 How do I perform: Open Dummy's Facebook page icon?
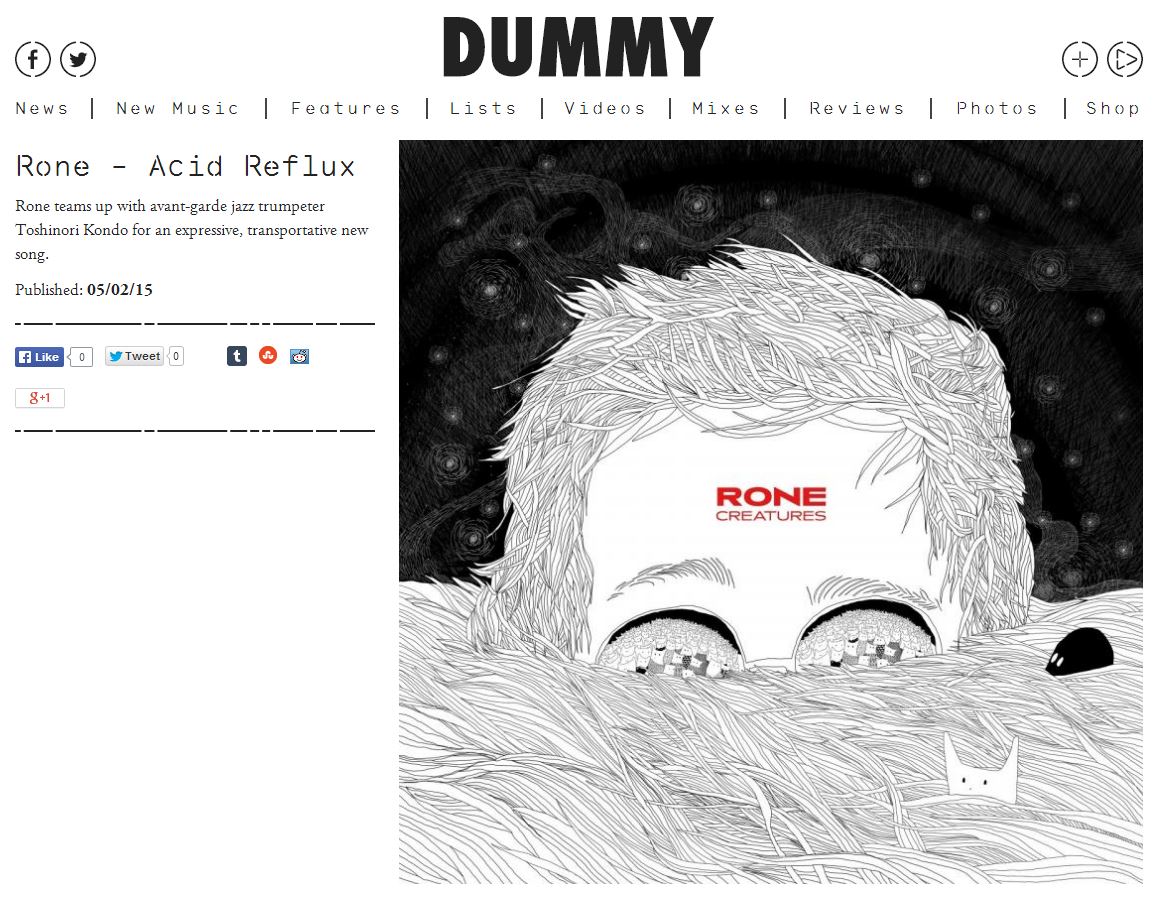tap(33, 59)
